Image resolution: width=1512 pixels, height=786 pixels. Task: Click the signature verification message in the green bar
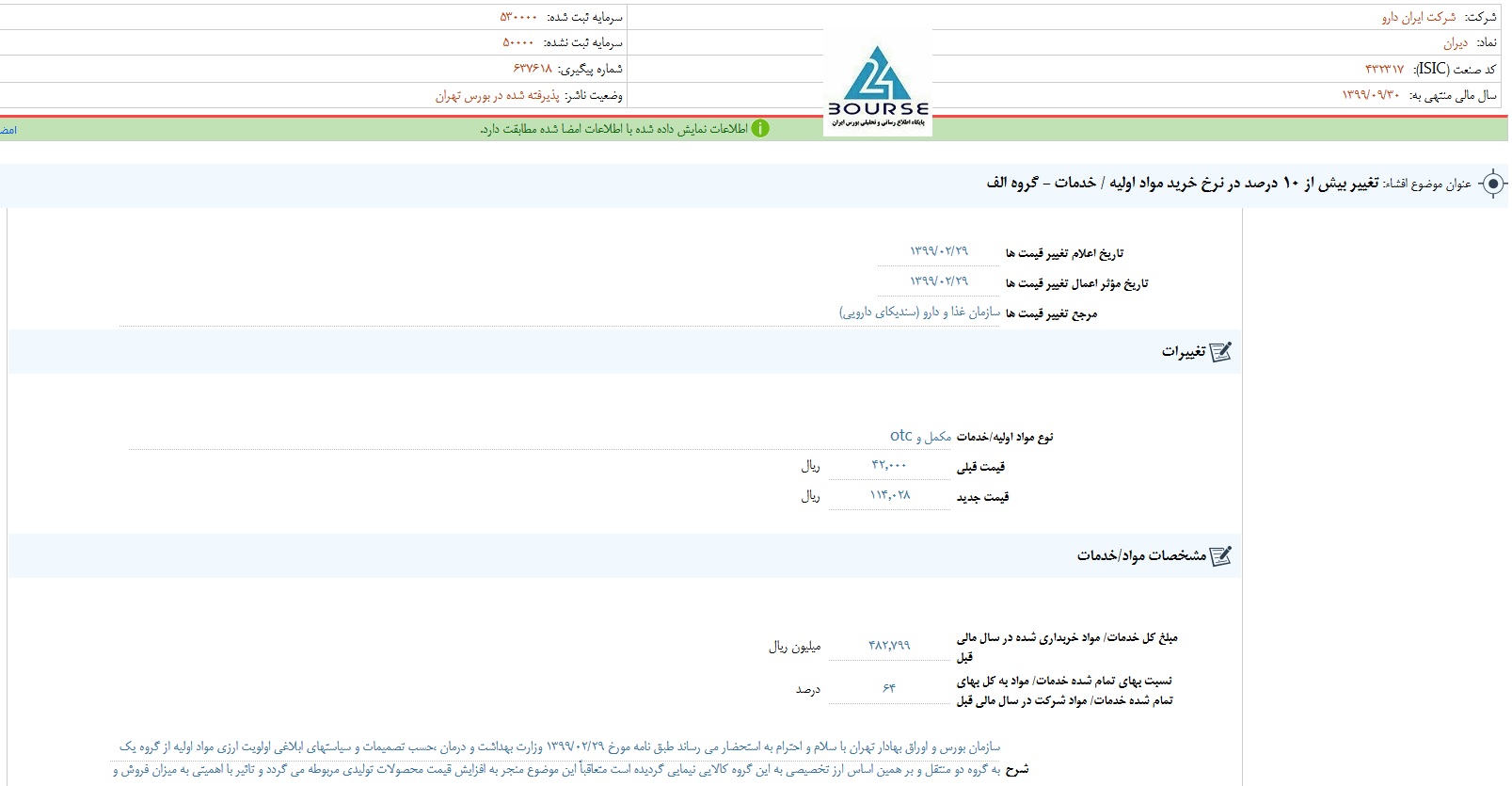(613, 129)
